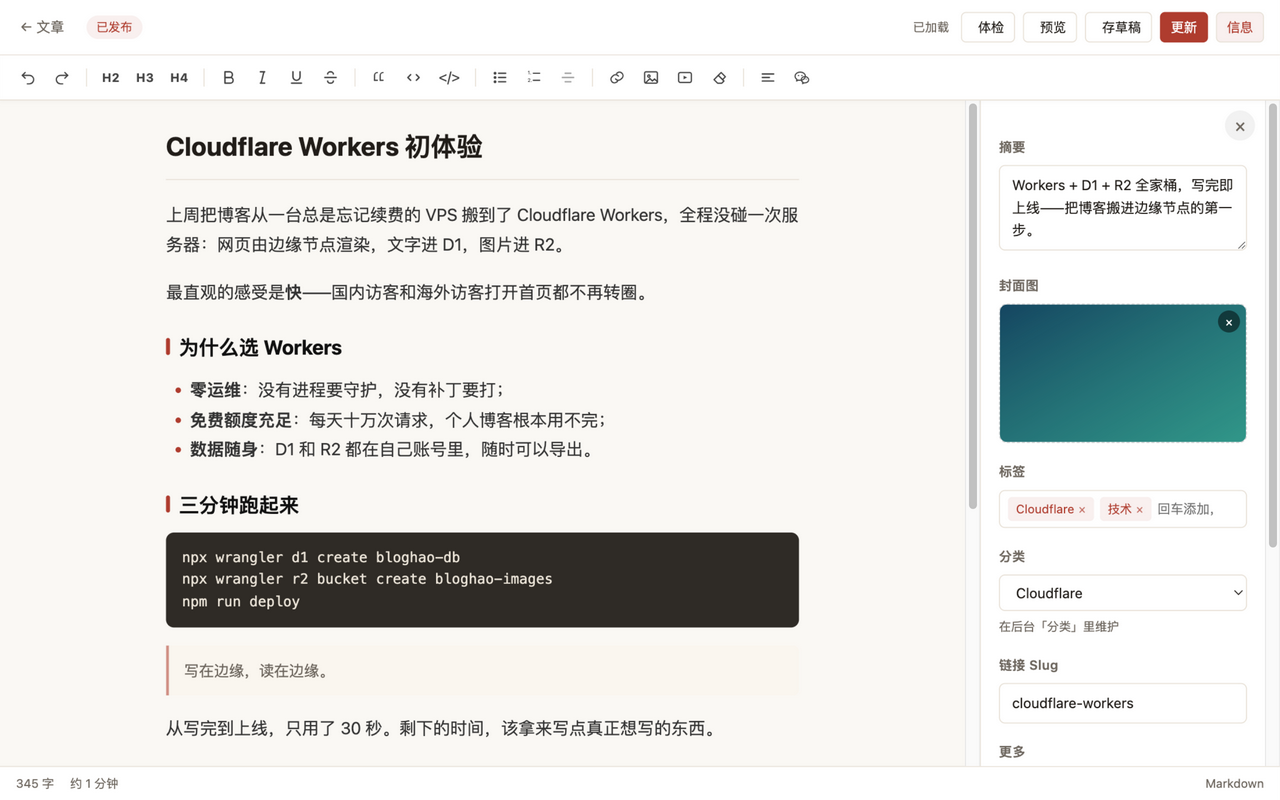This screenshot has width=1280, height=800.
Task: Insert an image
Action: pos(651,78)
